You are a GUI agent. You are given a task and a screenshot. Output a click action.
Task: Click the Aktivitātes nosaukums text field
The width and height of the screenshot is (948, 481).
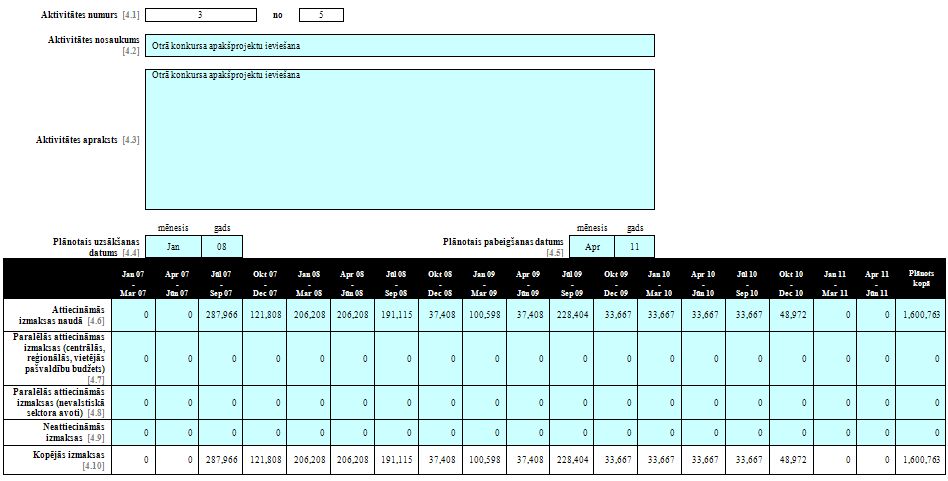pyautogui.click(x=400, y=45)
